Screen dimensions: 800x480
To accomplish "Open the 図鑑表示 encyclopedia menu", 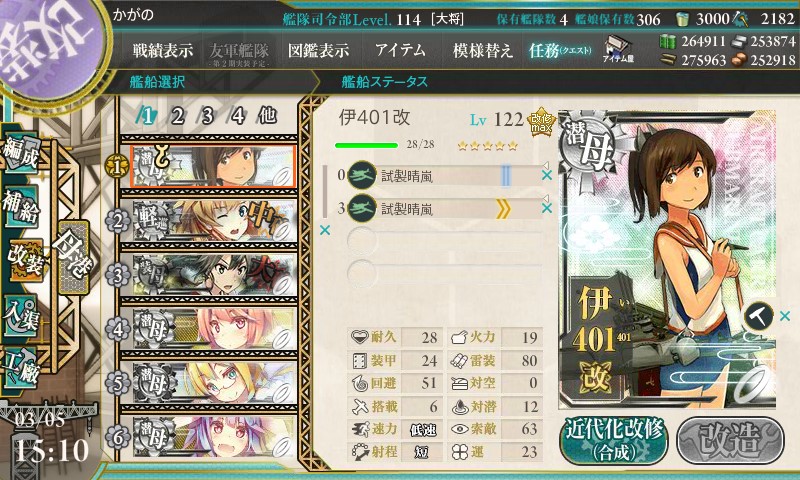I will 318,50.
